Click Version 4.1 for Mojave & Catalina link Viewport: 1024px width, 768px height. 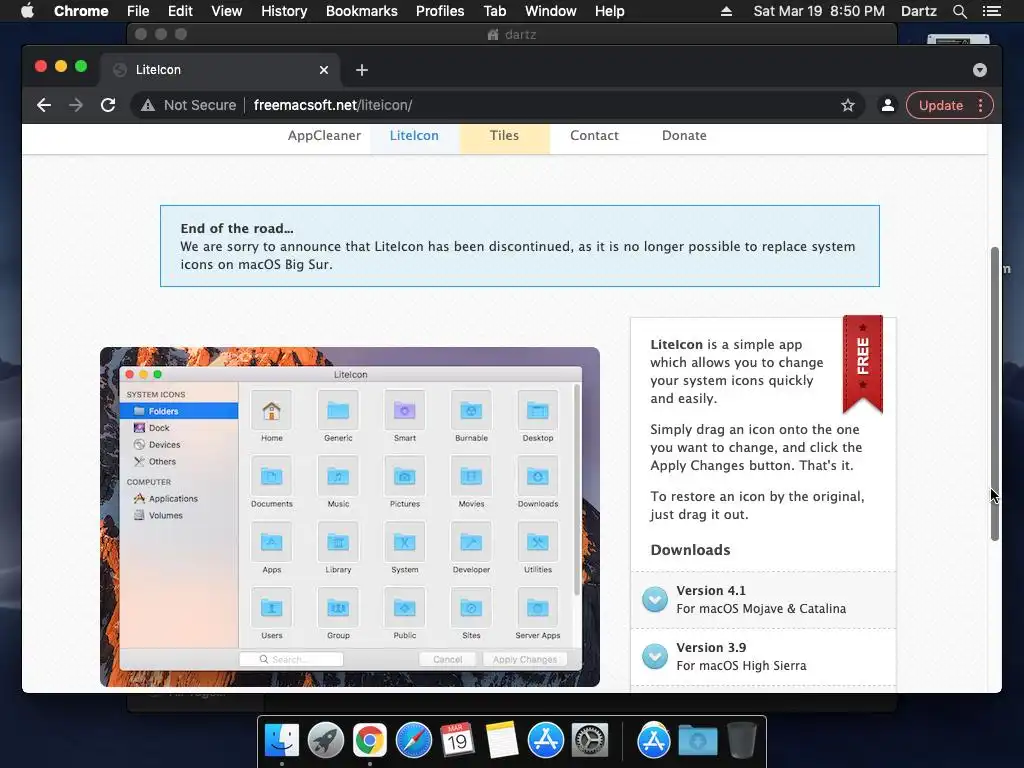tap(761, 600)
